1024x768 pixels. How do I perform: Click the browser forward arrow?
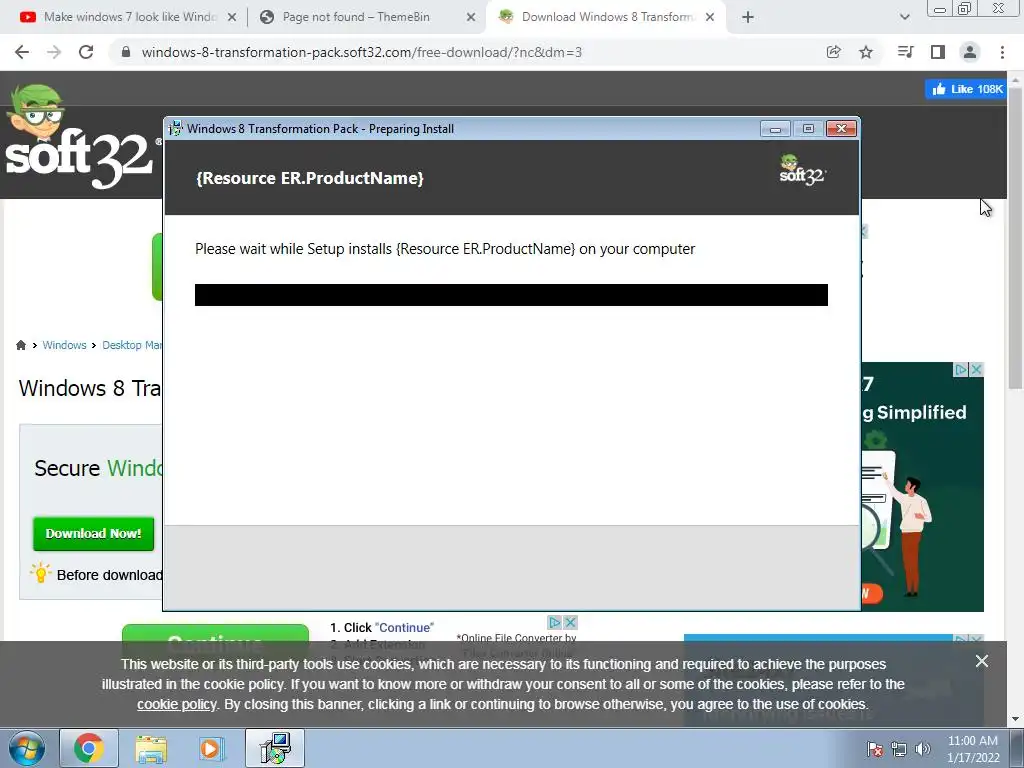tap(54, 52)
